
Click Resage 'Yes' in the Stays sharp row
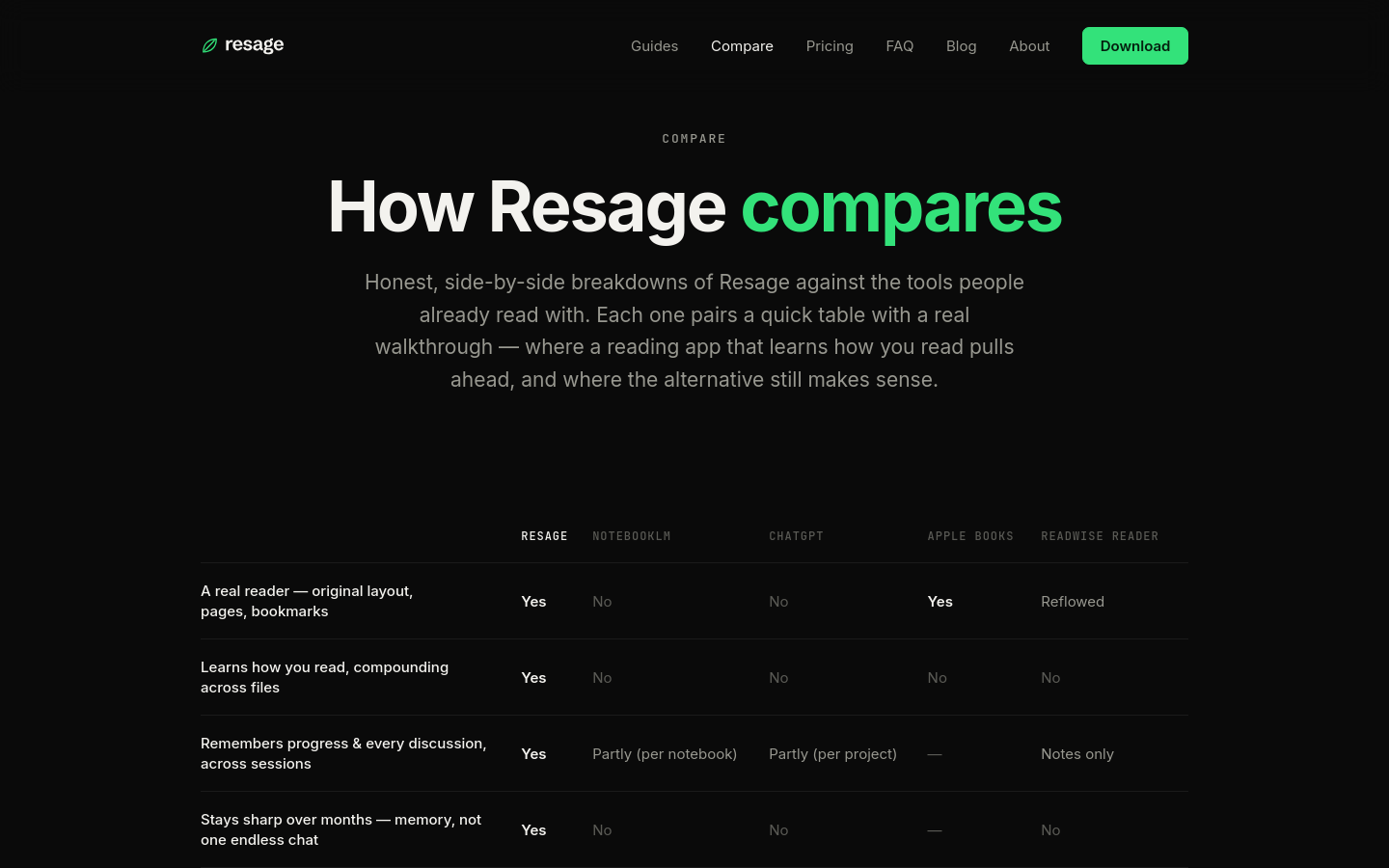[x=533, y=829]
